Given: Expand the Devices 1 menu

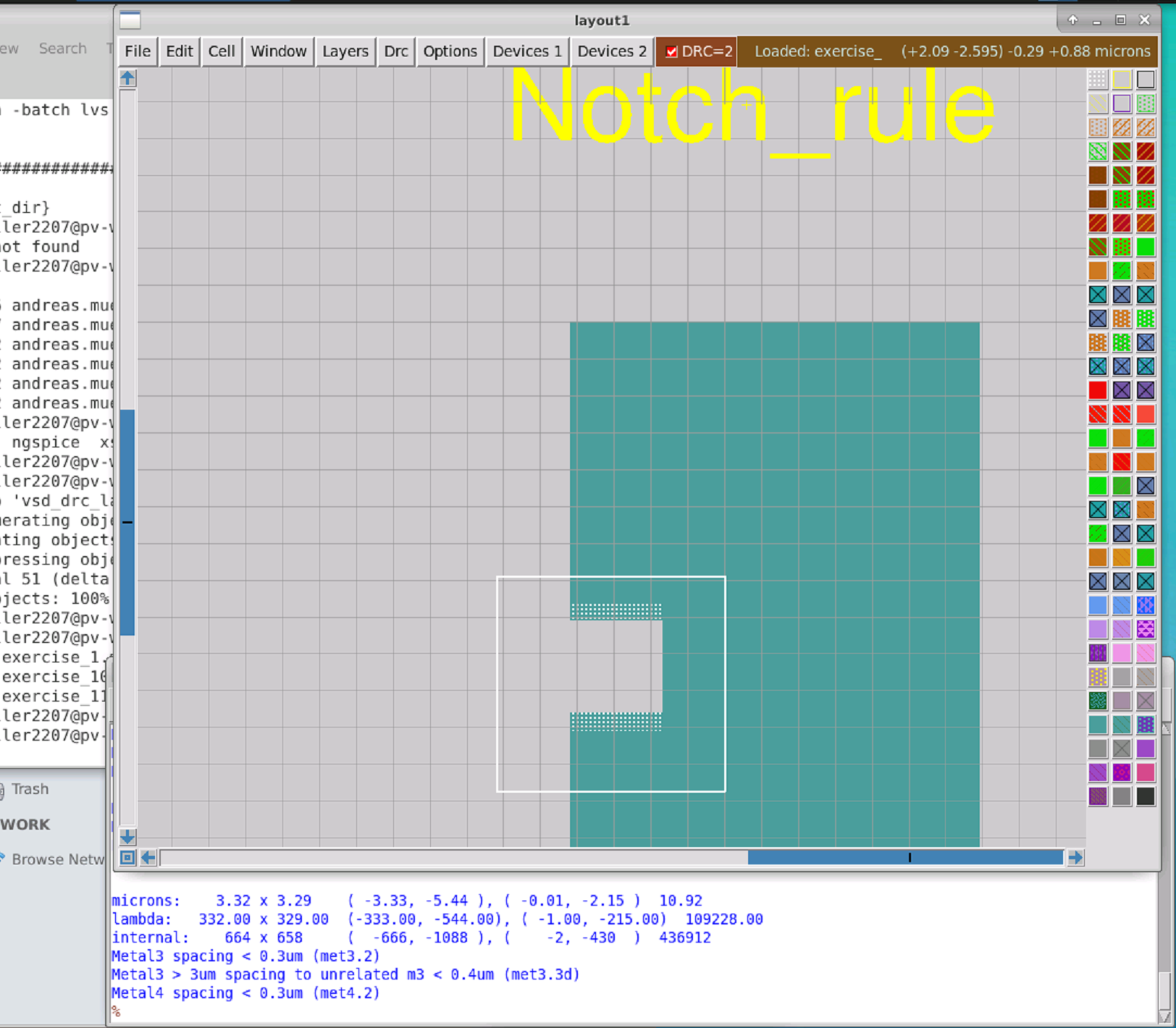Looking at the screenshot, I should 528,51.
